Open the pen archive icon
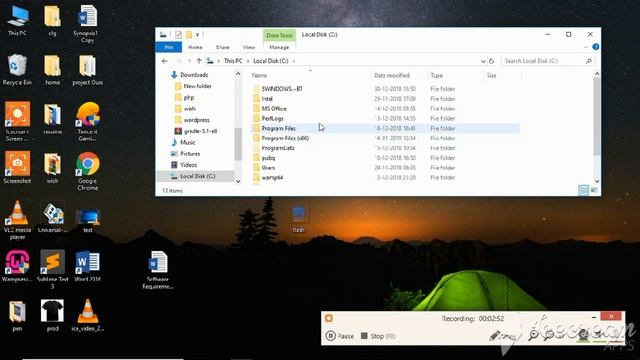The image size is (640, 360). [17, 315]
